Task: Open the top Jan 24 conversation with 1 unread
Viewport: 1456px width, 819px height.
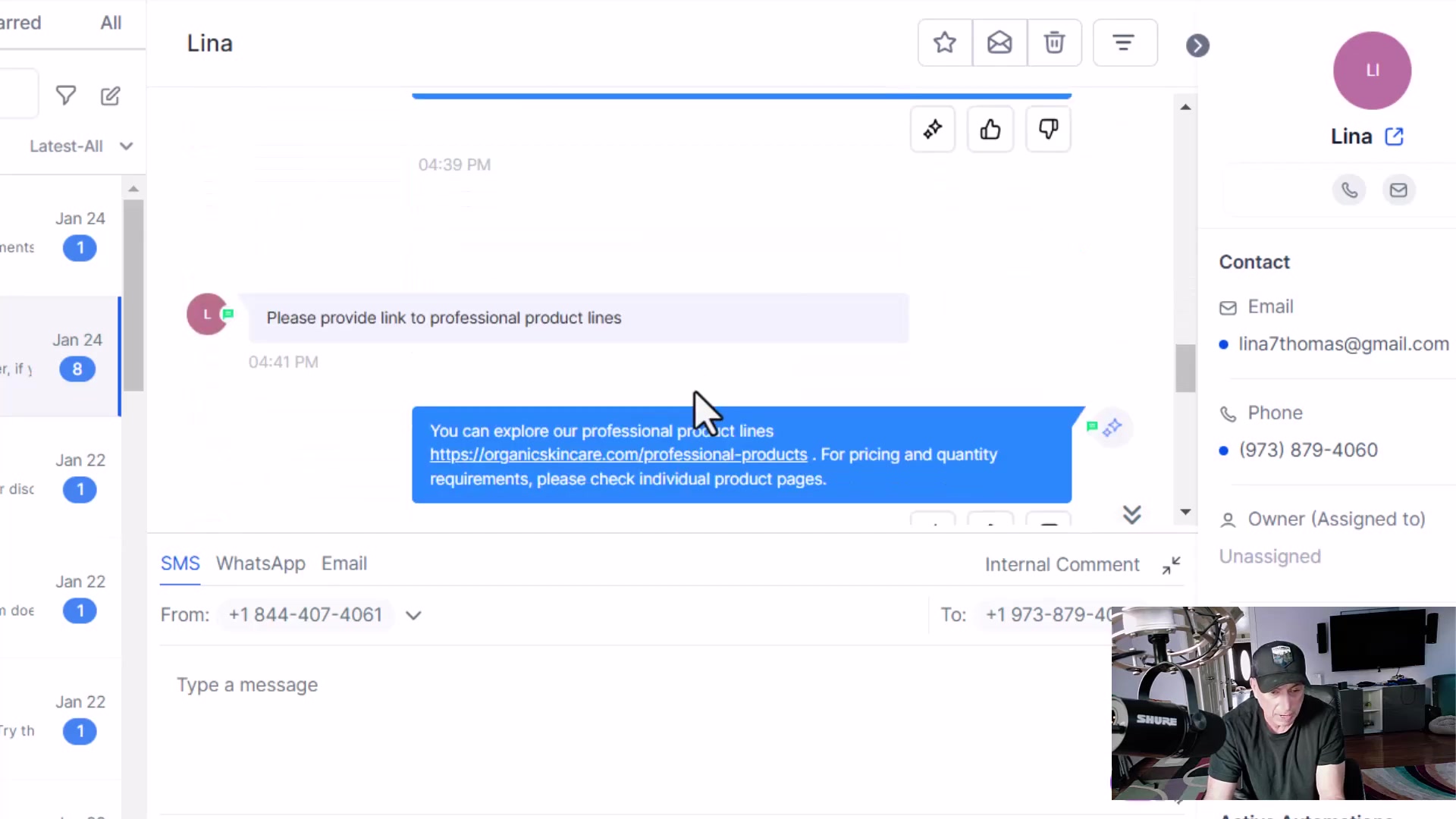Action: point(61,235)
